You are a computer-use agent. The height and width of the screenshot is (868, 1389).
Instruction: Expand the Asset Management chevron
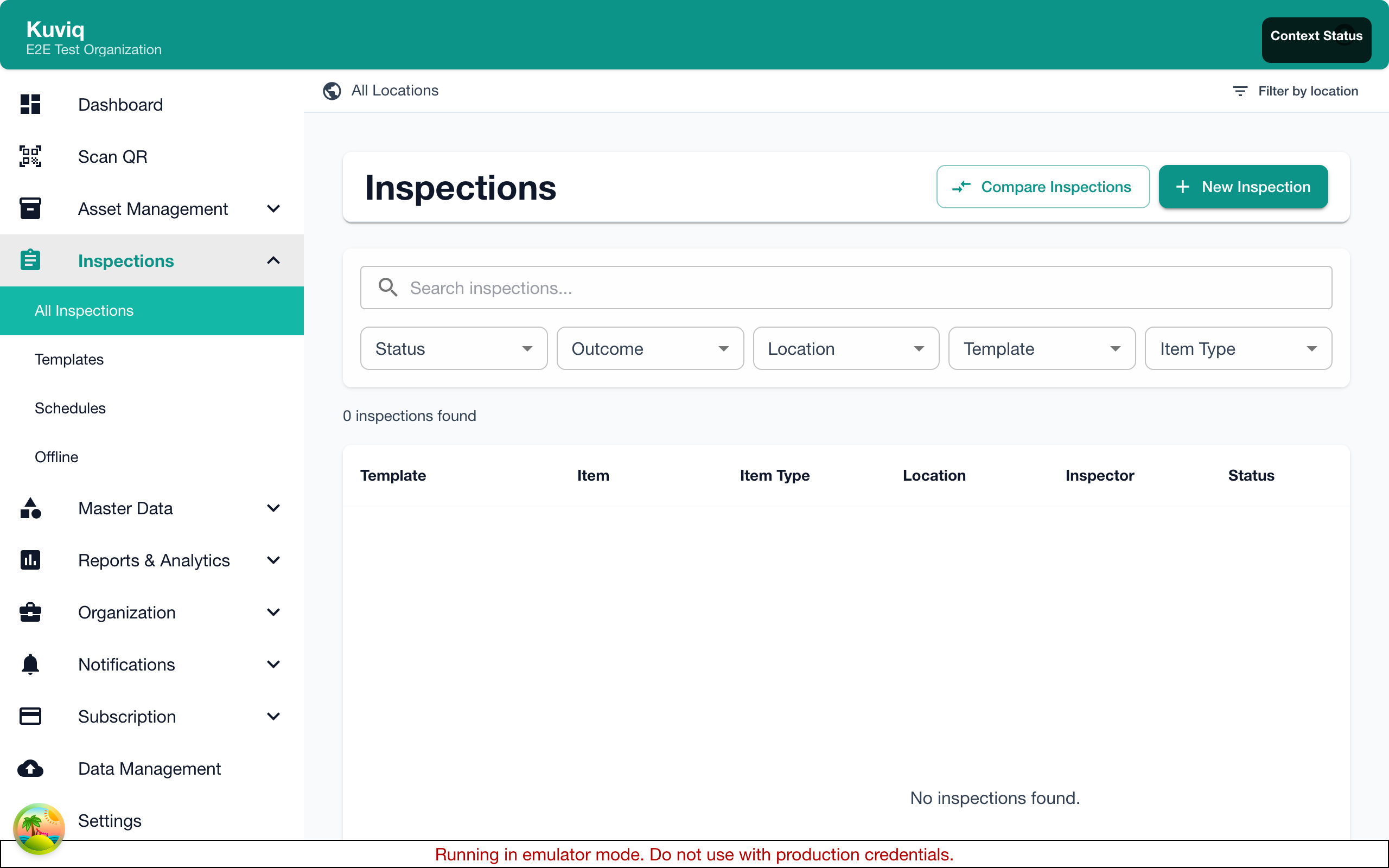click(x=274, y=208)
